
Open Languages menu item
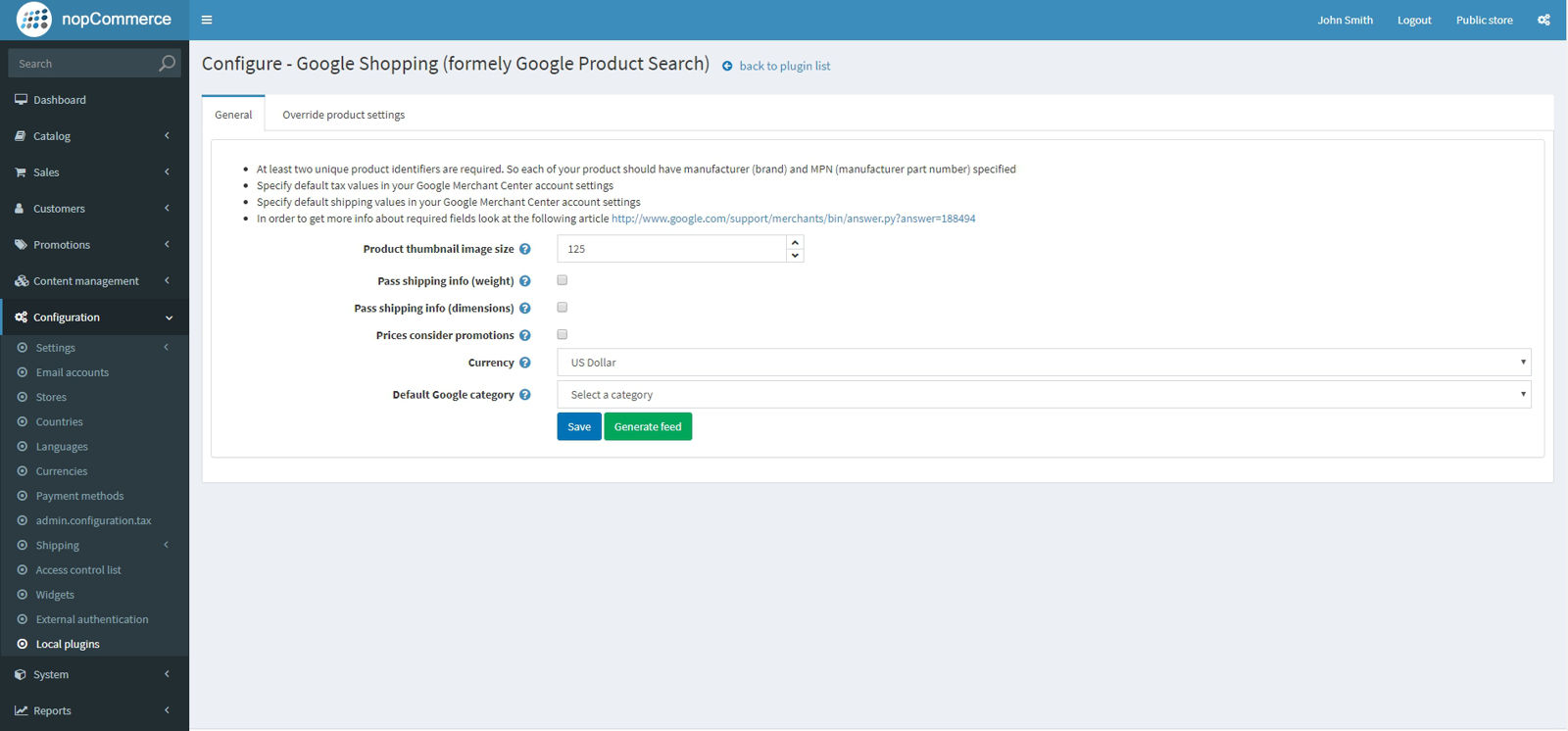coord(62,447)
